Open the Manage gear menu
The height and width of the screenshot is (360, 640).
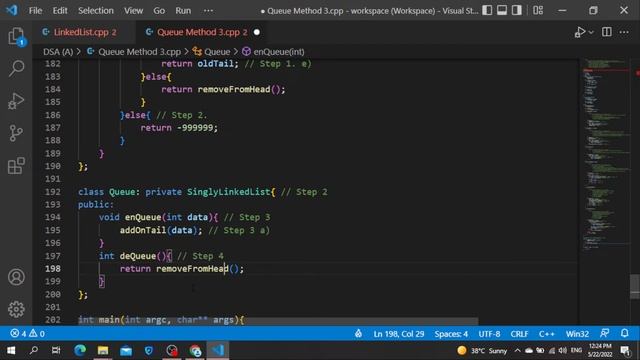point(16,309)
